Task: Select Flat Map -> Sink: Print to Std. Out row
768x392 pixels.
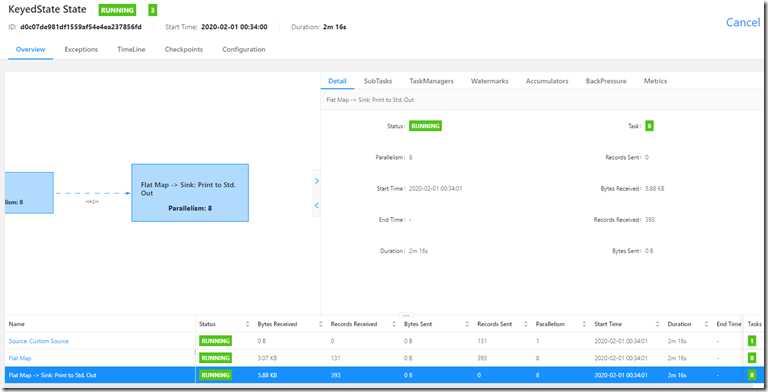Action: (384, 375)
